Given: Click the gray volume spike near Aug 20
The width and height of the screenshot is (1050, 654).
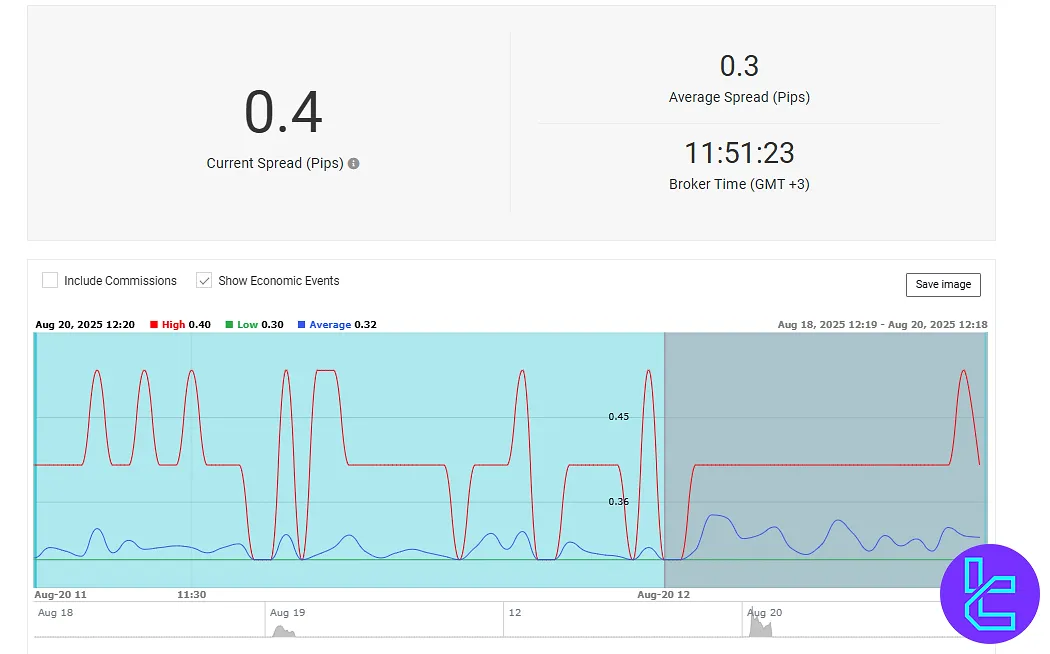Looking at the screenshot, I should (x=761, y=628).
